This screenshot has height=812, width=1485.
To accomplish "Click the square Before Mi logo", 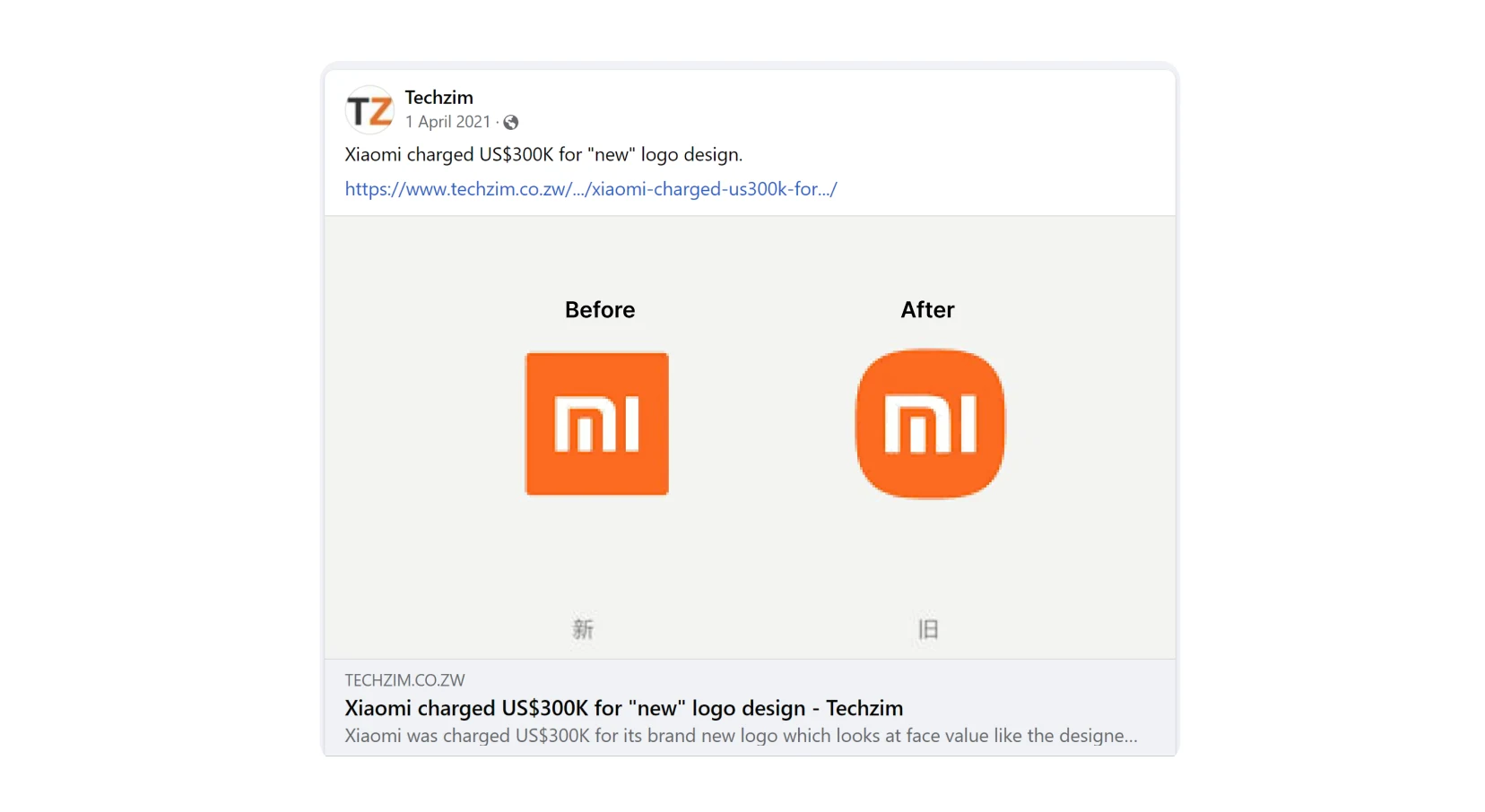I will click(x=597, y=424).
